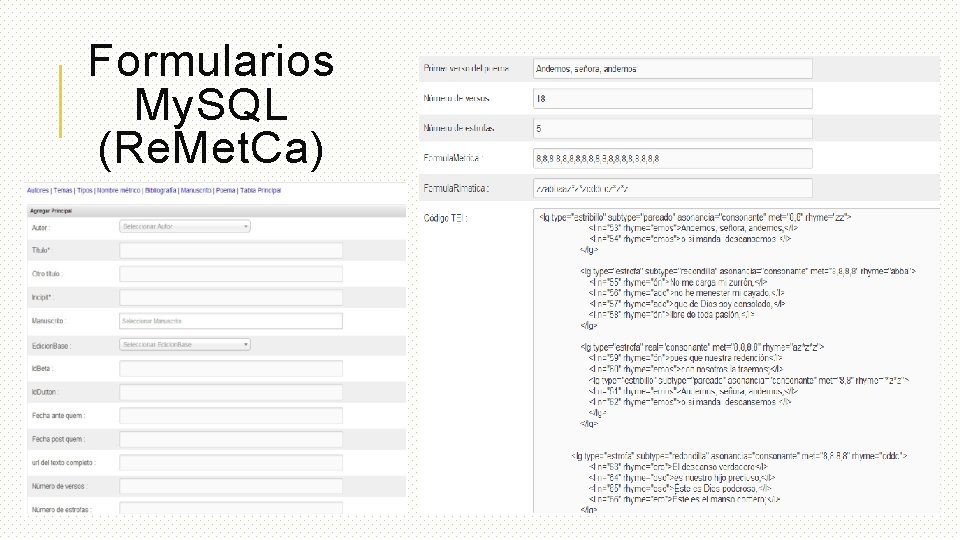The height and width of the screenshot is (540, 960).
Task: Click the IdBeta input field
Action: click(231, 369)
